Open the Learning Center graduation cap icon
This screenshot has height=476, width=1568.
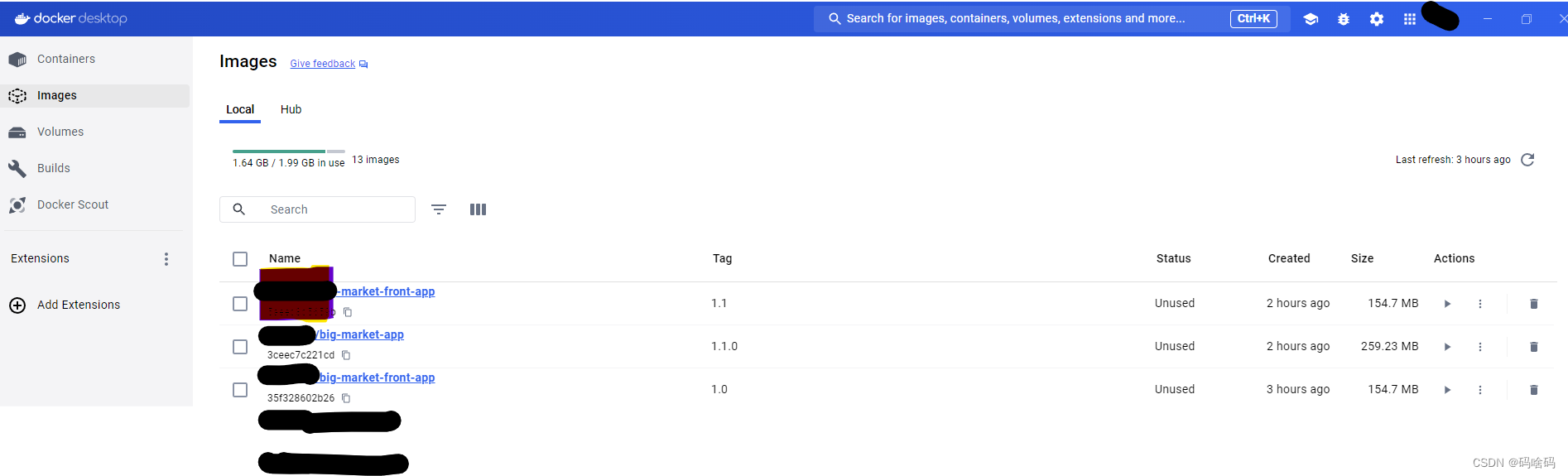(x=1311, y=19)
